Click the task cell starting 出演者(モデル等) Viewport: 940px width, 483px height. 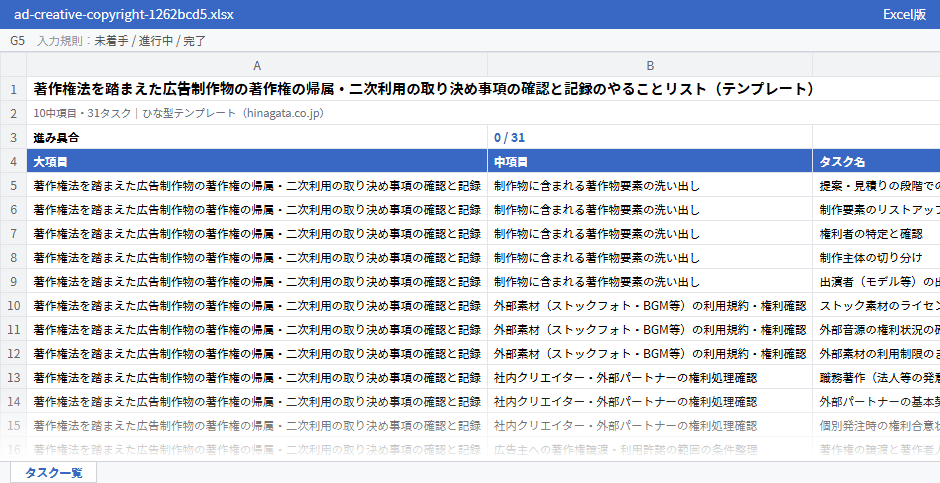[x=876, y=281]
